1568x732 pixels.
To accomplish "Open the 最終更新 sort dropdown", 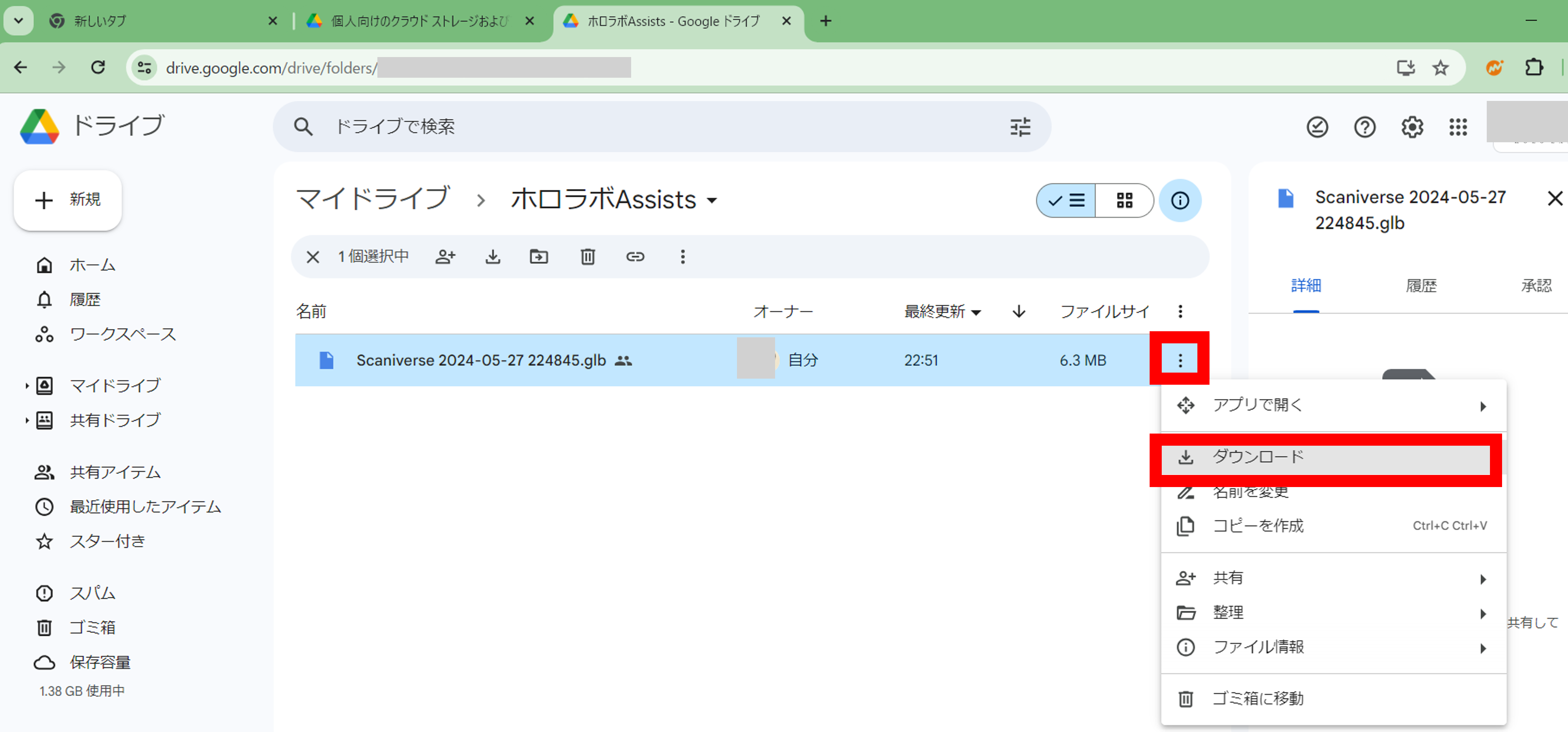I will pyautogui.click(x=940, y=311).
